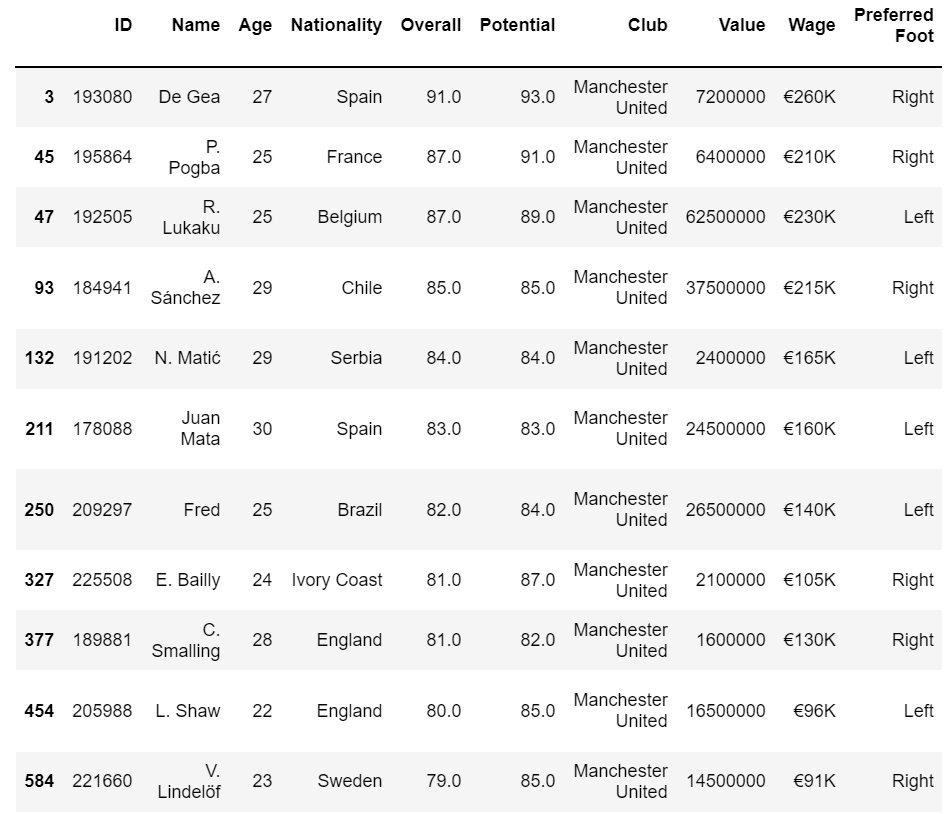Click A. Sánchez wage €215K
The width and height of the screenshot is (947, 814).
pos(809,287)
